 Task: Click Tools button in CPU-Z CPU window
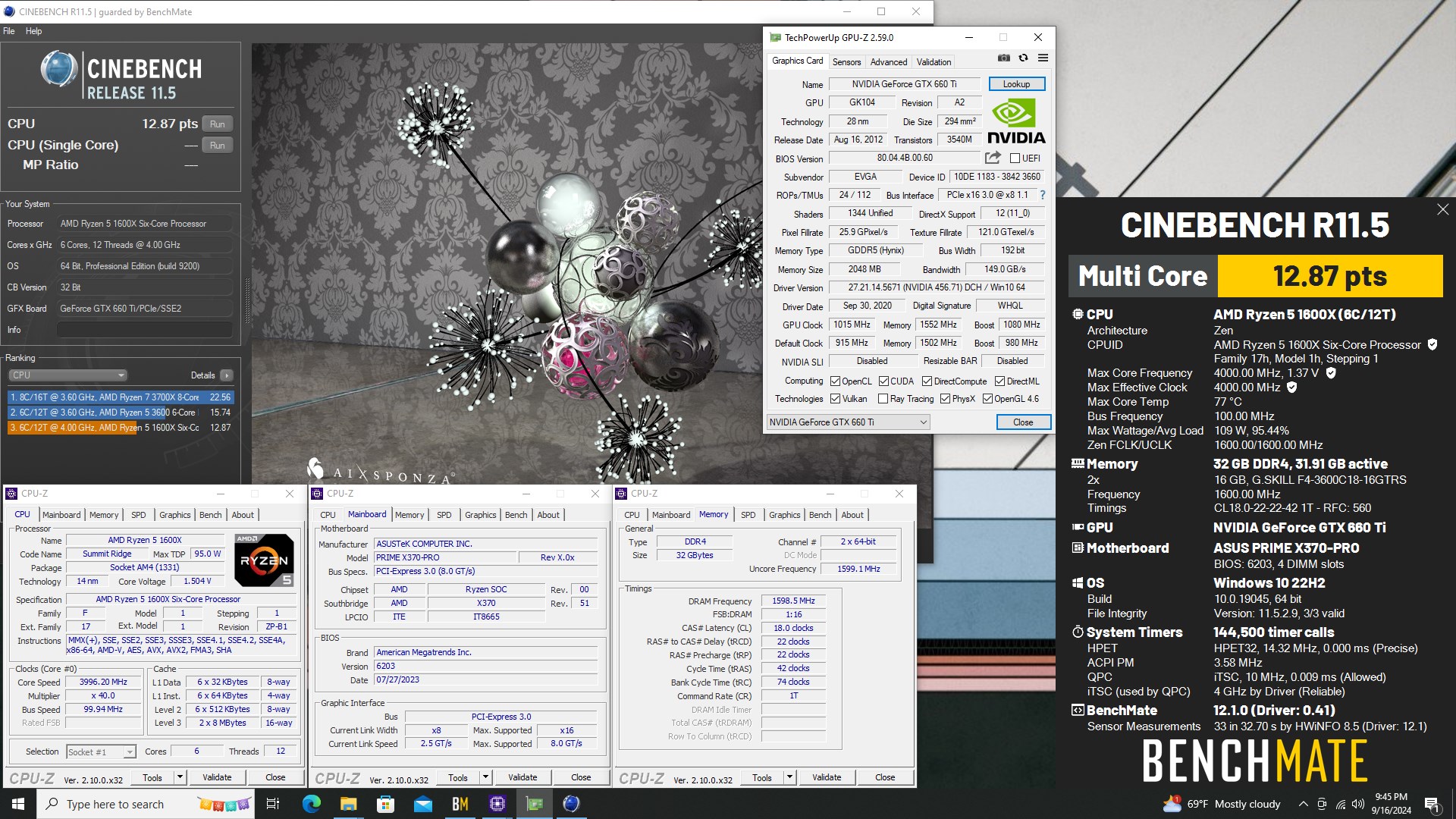[152, 777]
